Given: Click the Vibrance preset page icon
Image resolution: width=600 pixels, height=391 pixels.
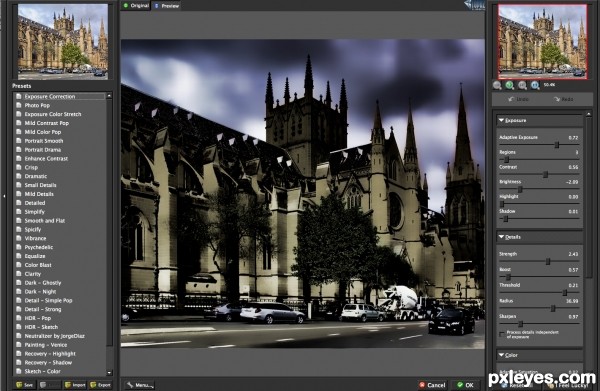Looking at the screenshot, I should (x=18, y=238).
